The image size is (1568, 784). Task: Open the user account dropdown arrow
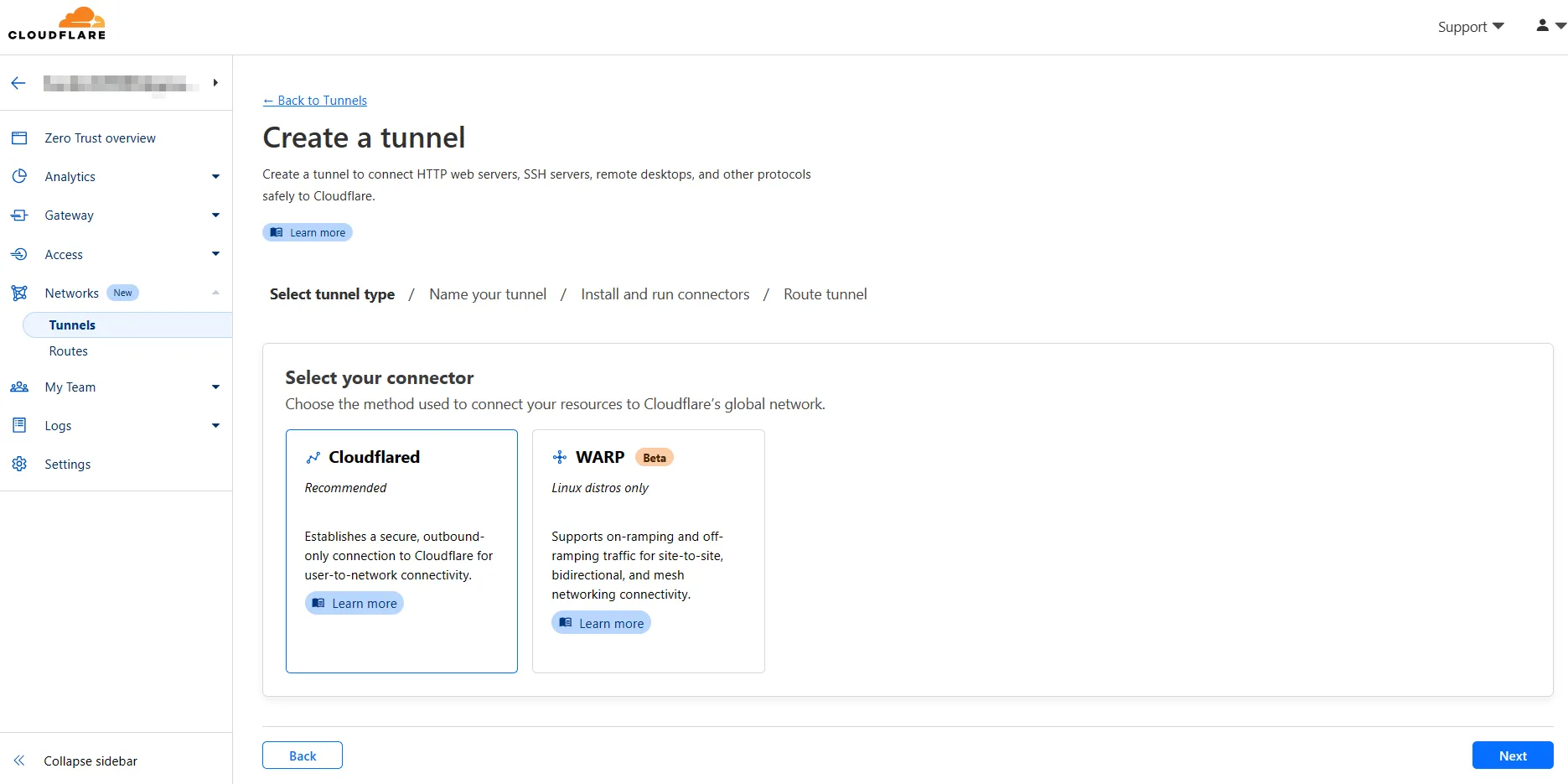pos(1560,26)
